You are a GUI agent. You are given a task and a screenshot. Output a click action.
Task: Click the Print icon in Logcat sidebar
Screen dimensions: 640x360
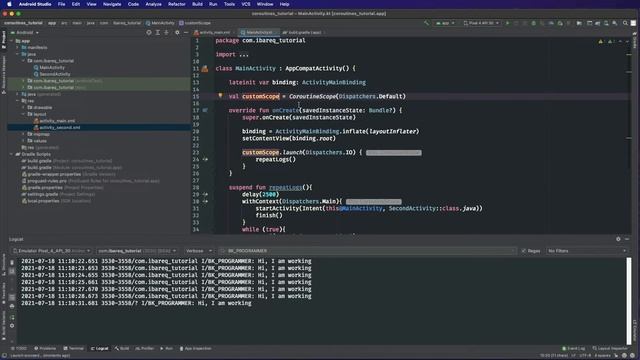tap(12, 306)
